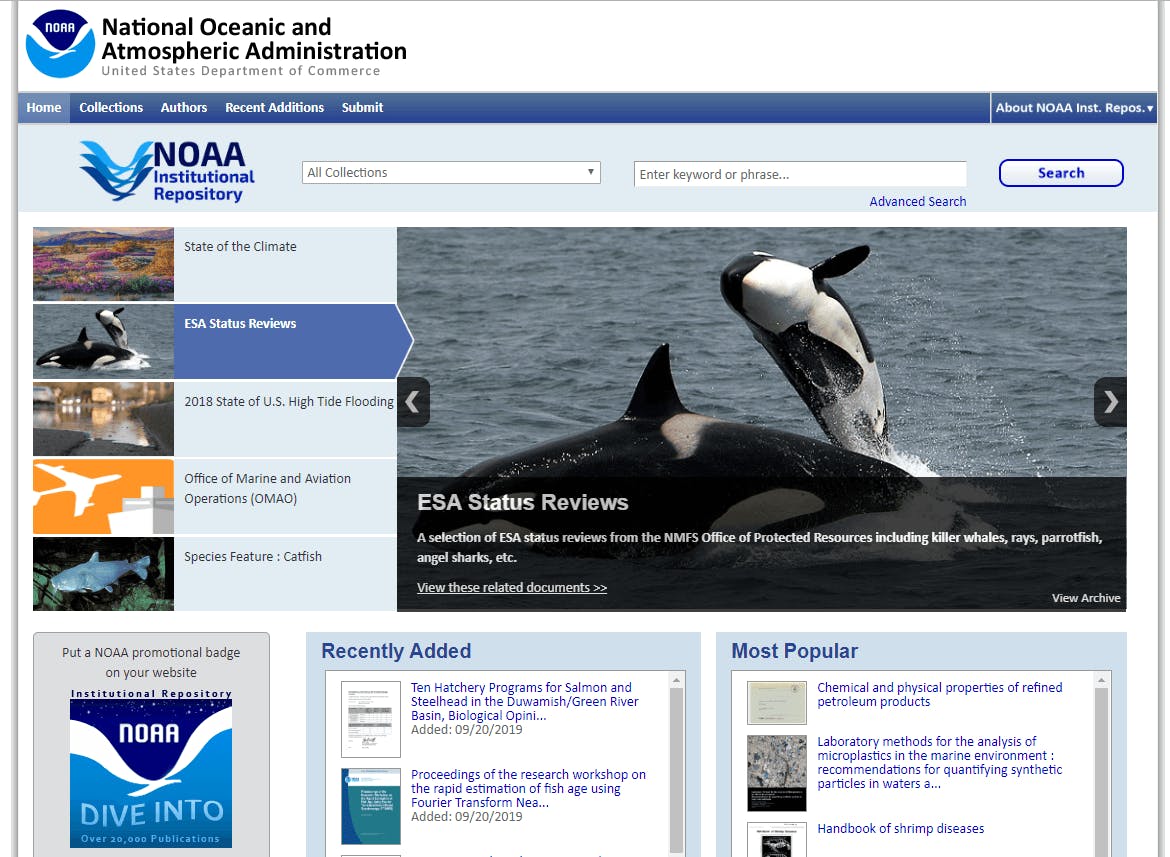The width and height of the screenshot is (1170, 857).
Task: Open Handbook of shrimp diseases link
Action: pyautogui.click(x=901, y=829)
